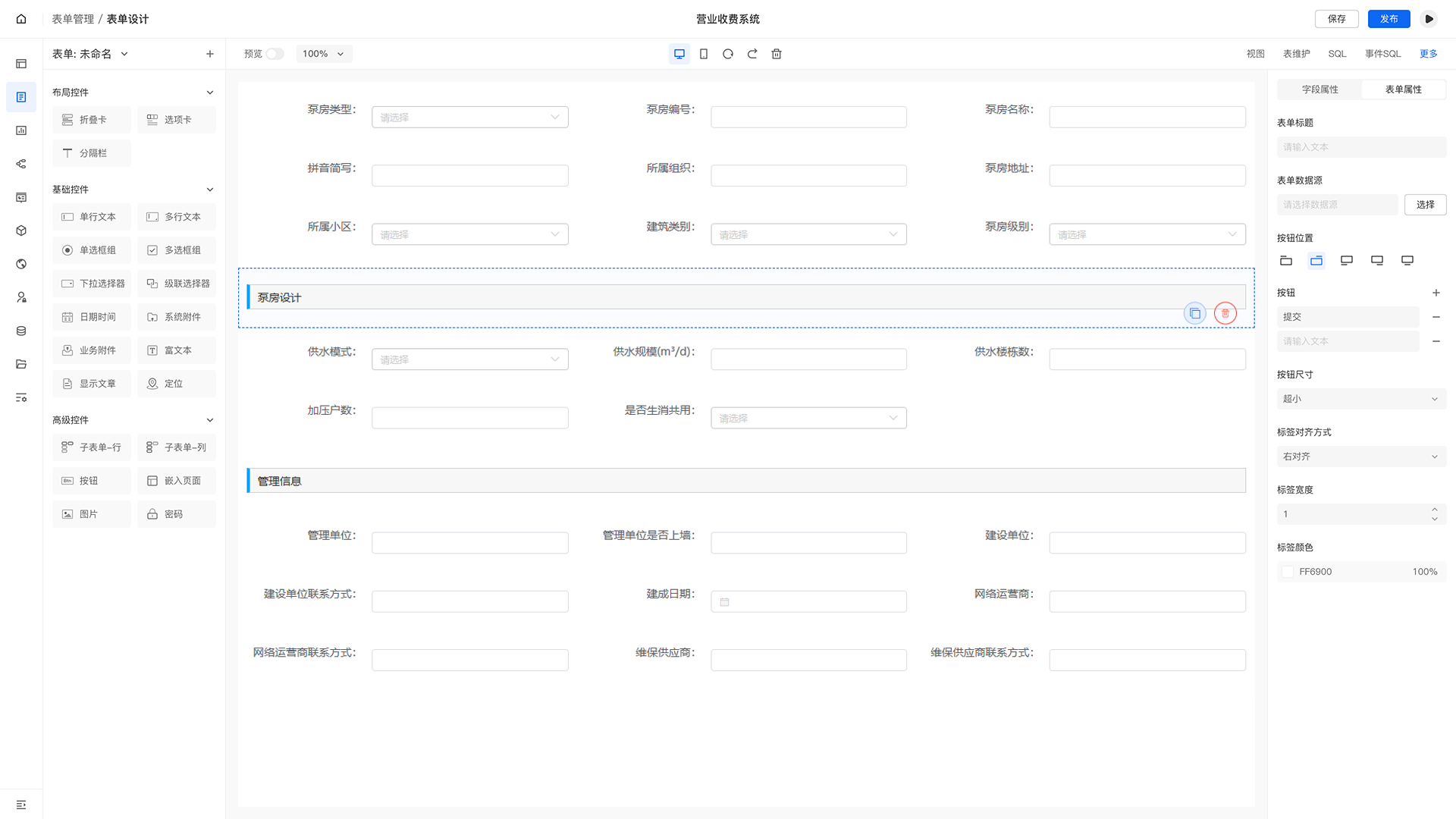Open the 100% zoom dropdown
The height and width of the screenshot is (819, 1456).
point(324,54)
